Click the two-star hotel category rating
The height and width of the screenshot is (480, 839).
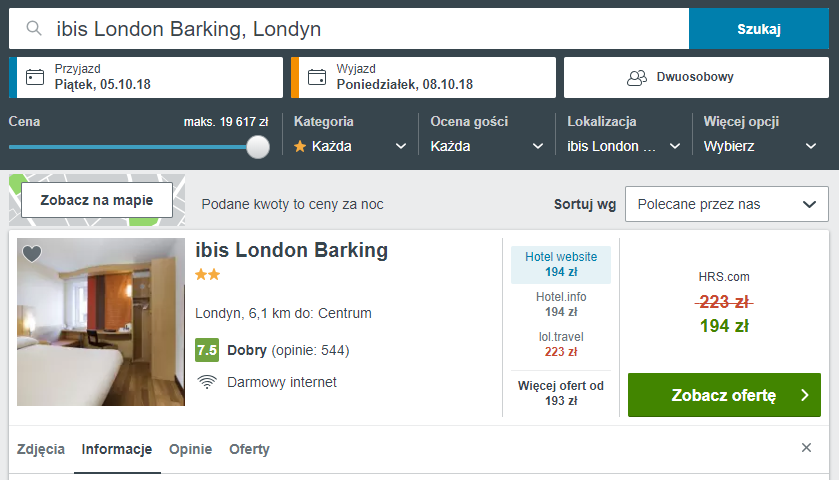tap(207, 275)
